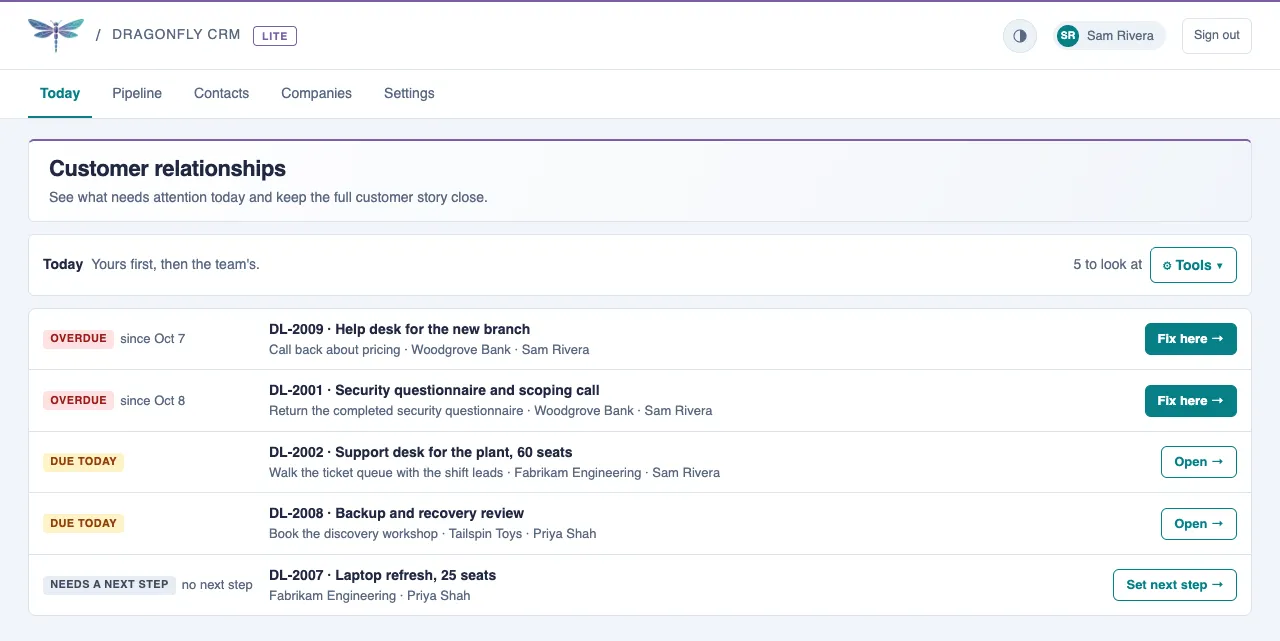Click 'DL-2008 · Backup and recovery review'
The width and height of the screenshot is (1280, 641).
[x=396, y=513]
